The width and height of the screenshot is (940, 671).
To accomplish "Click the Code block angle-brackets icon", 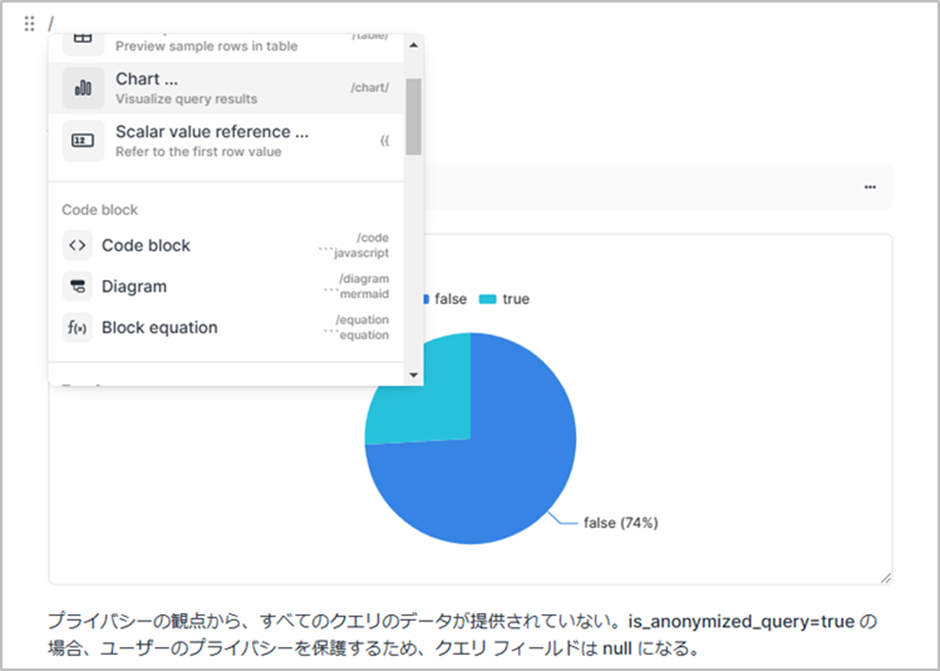I will coord(77,246).
